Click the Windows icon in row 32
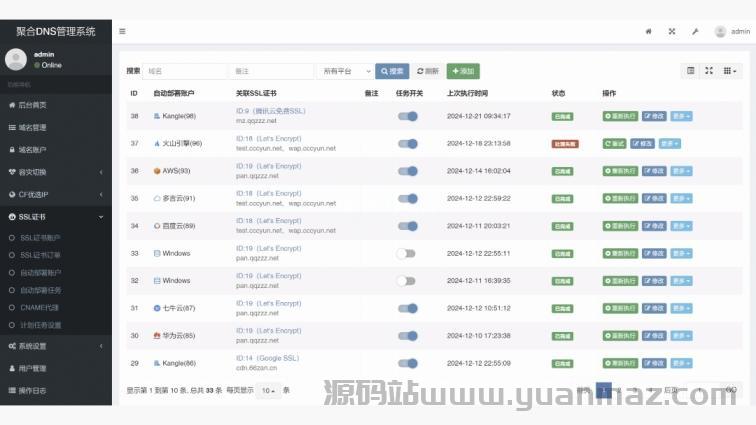 [157, 281]
